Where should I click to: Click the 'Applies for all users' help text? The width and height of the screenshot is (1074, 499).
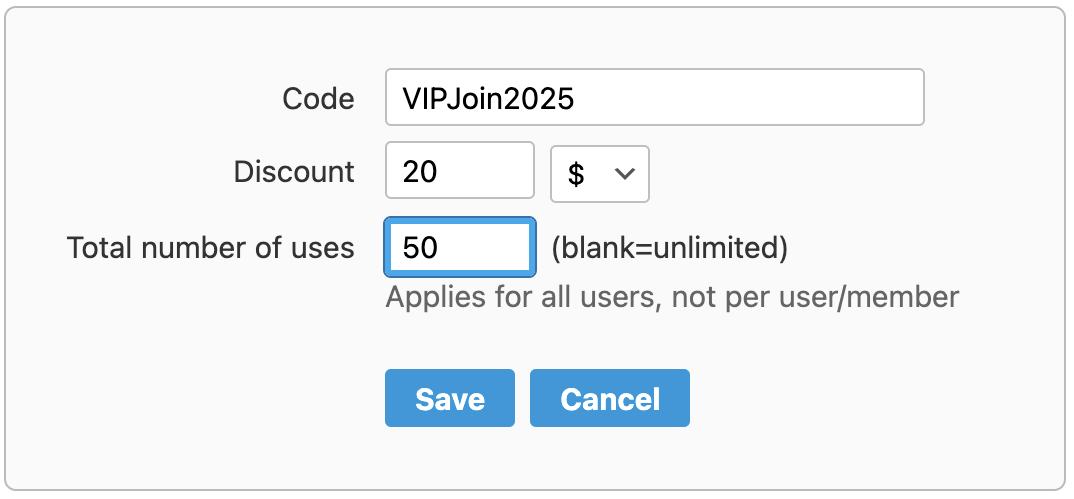[x=520, y=297]
